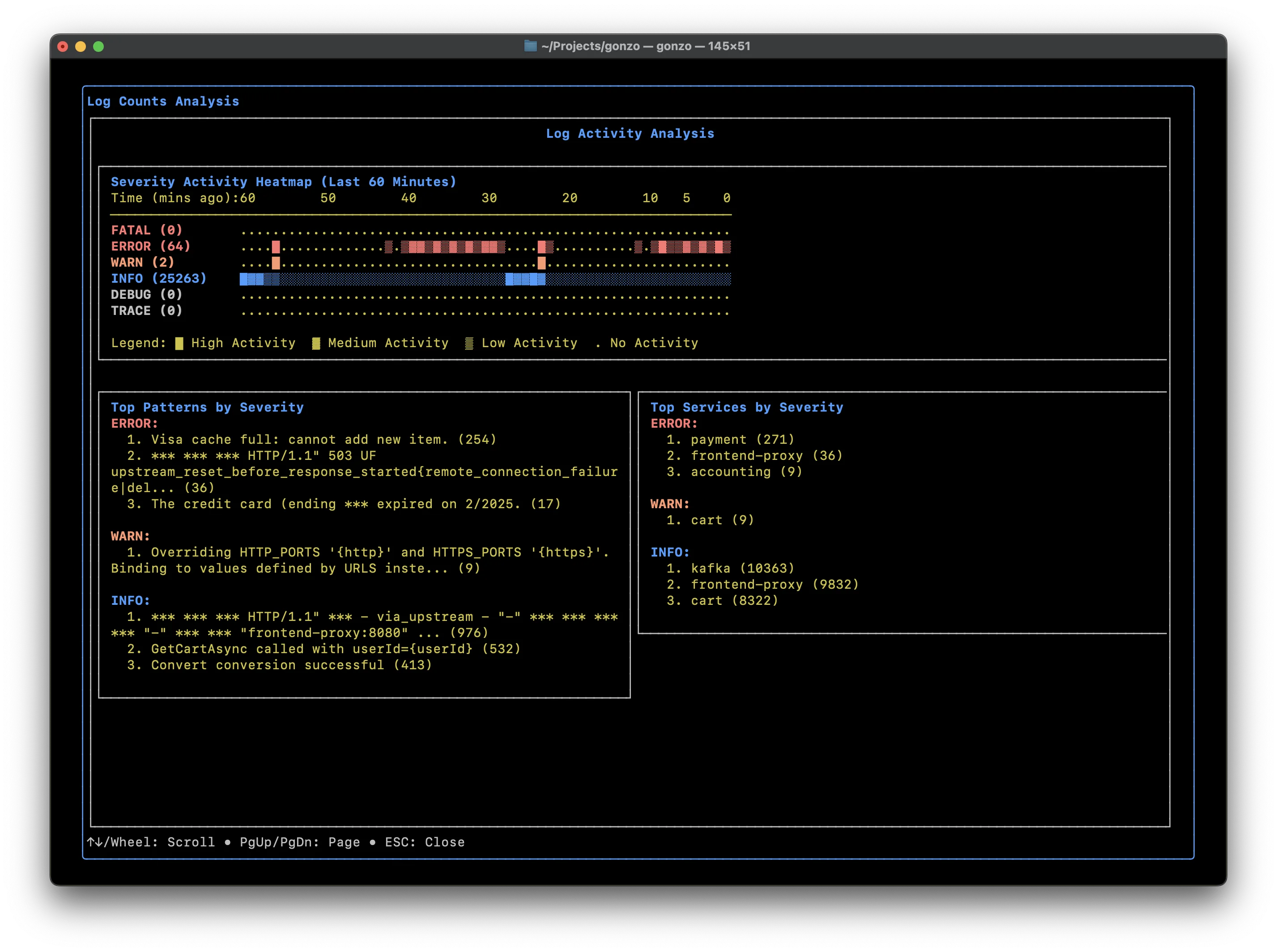
Task: Click the folder icon in the title bar
Action: 530,46
